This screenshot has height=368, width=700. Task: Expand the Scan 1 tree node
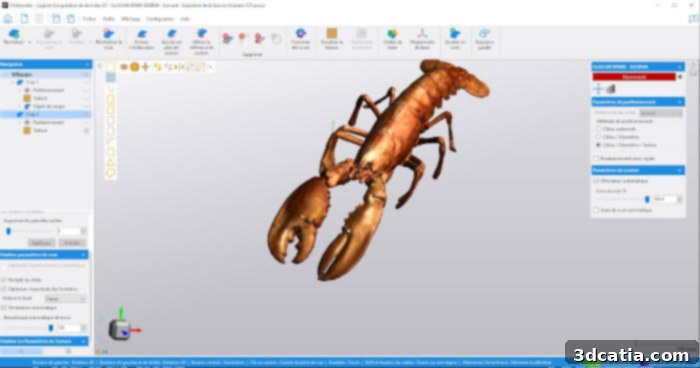pos(12,82)
